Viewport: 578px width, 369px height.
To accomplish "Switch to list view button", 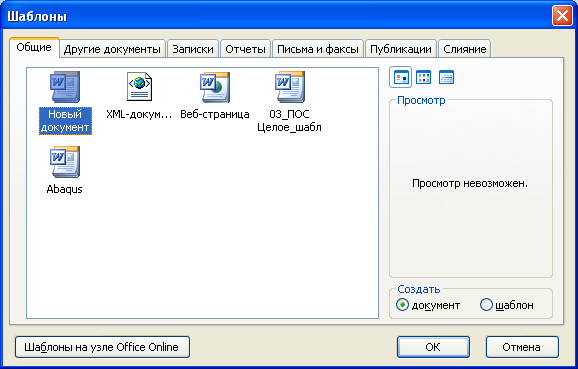I will [x=424, y=77].
